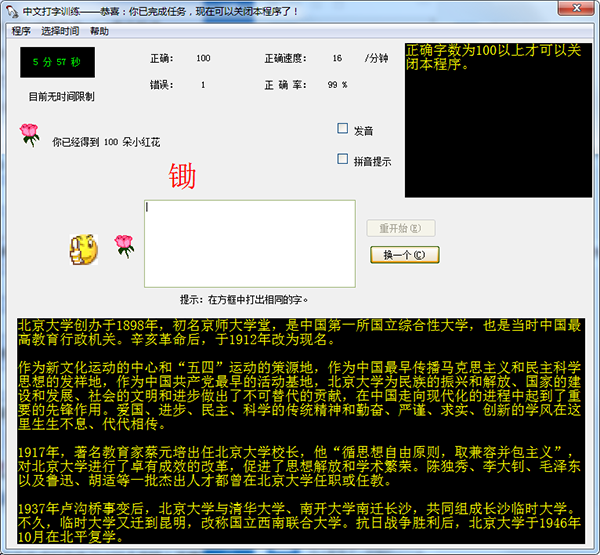Click the paragraph starting 作为新文化运动的中心
This screenshot has height=555, width=600.
pyautogui.click(x=300, y=396)
